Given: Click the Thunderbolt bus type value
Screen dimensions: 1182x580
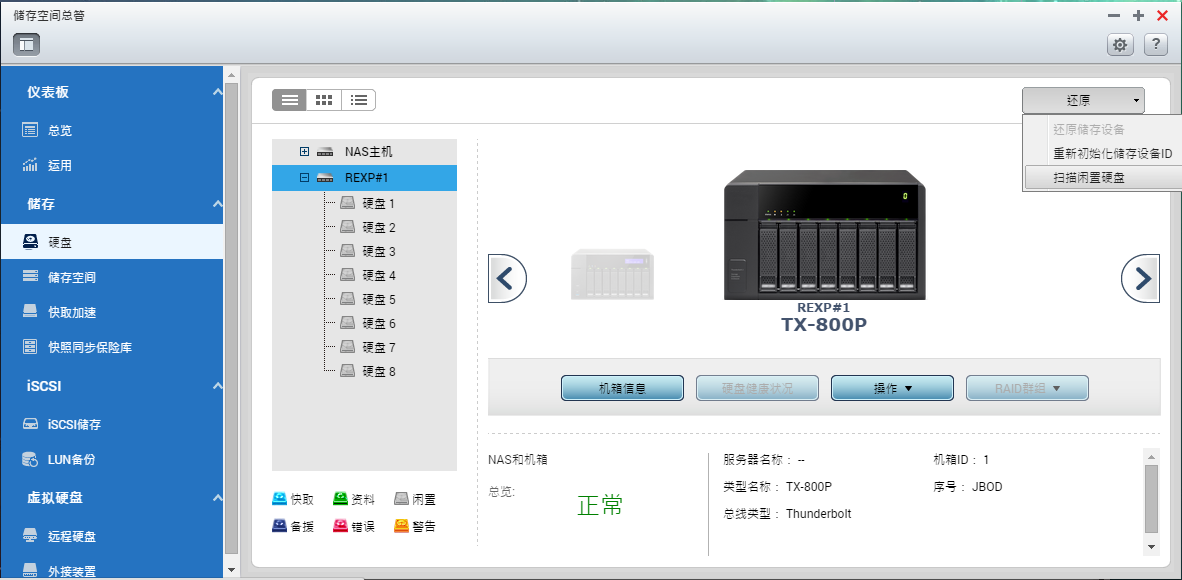Looking at the screenshot, I should 819,514.
